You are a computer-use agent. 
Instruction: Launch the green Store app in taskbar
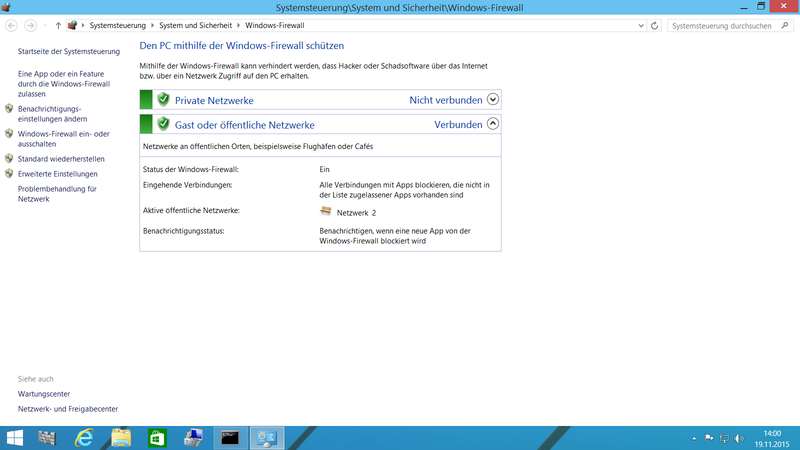[x=157, y=437]
